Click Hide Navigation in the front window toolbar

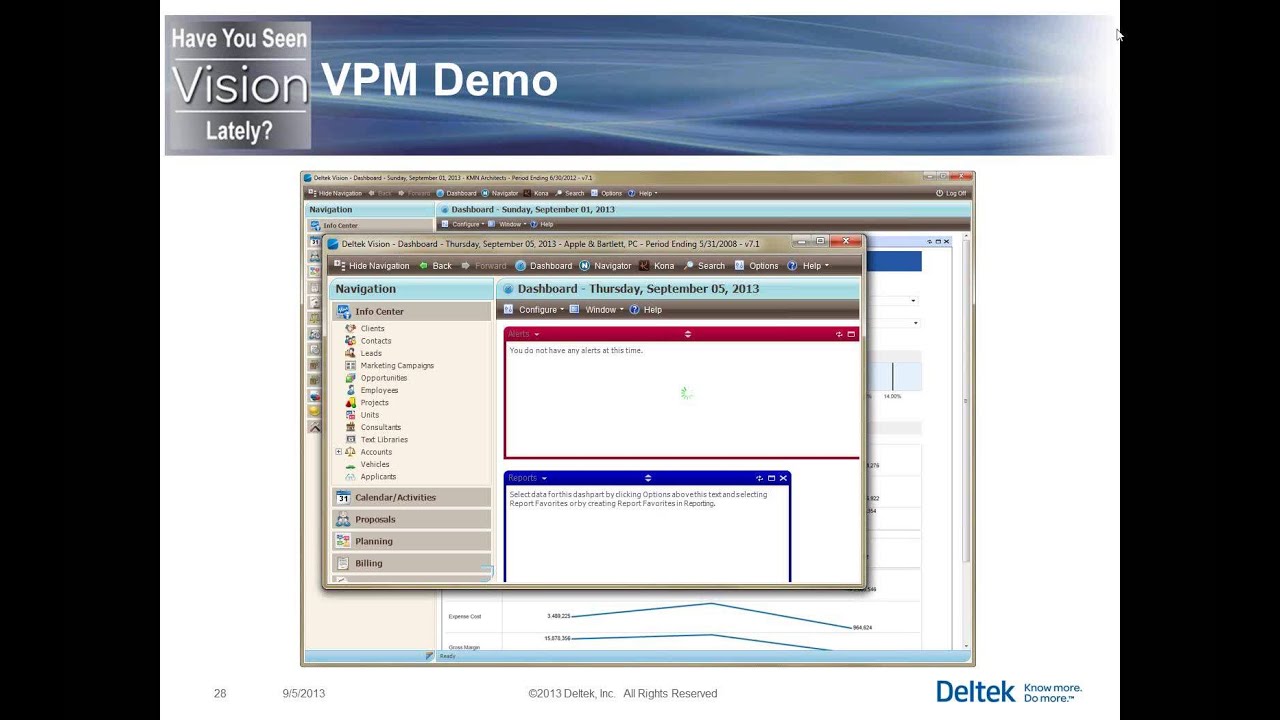coord(372,266)
